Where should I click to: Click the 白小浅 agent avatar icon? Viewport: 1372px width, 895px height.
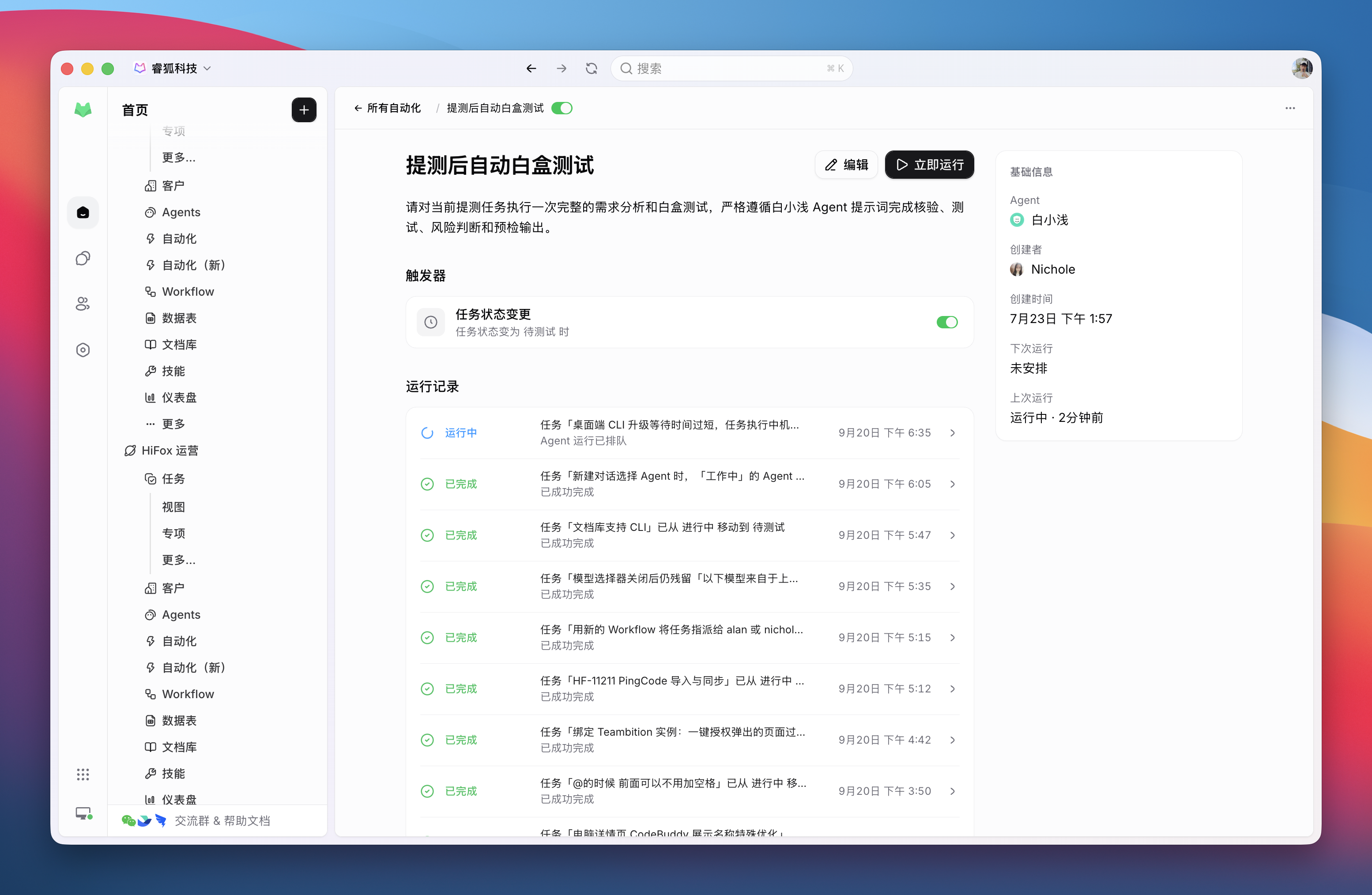click(1017, 220)
